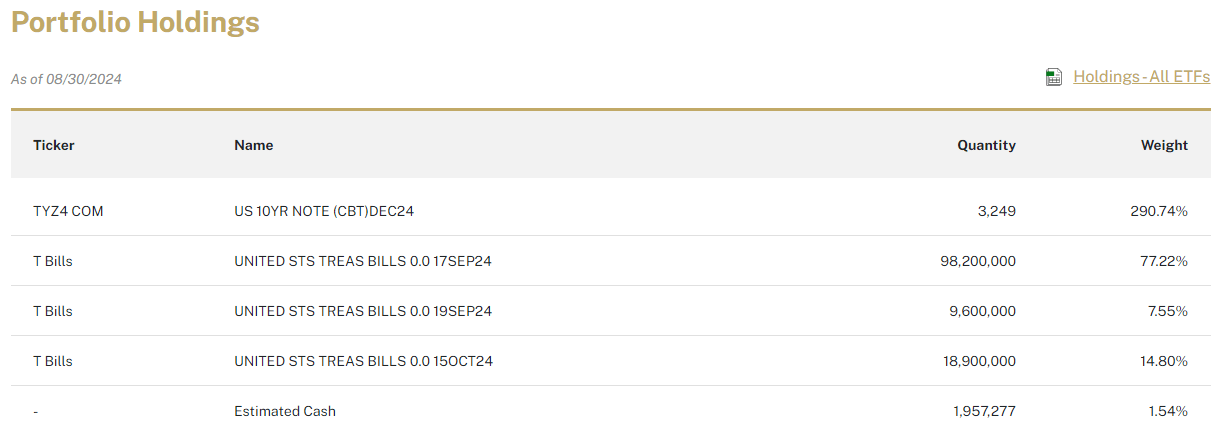Click the Weight column header
Image resolution: width=1230 pixels, height=441 pixels.
[1164, 145]
